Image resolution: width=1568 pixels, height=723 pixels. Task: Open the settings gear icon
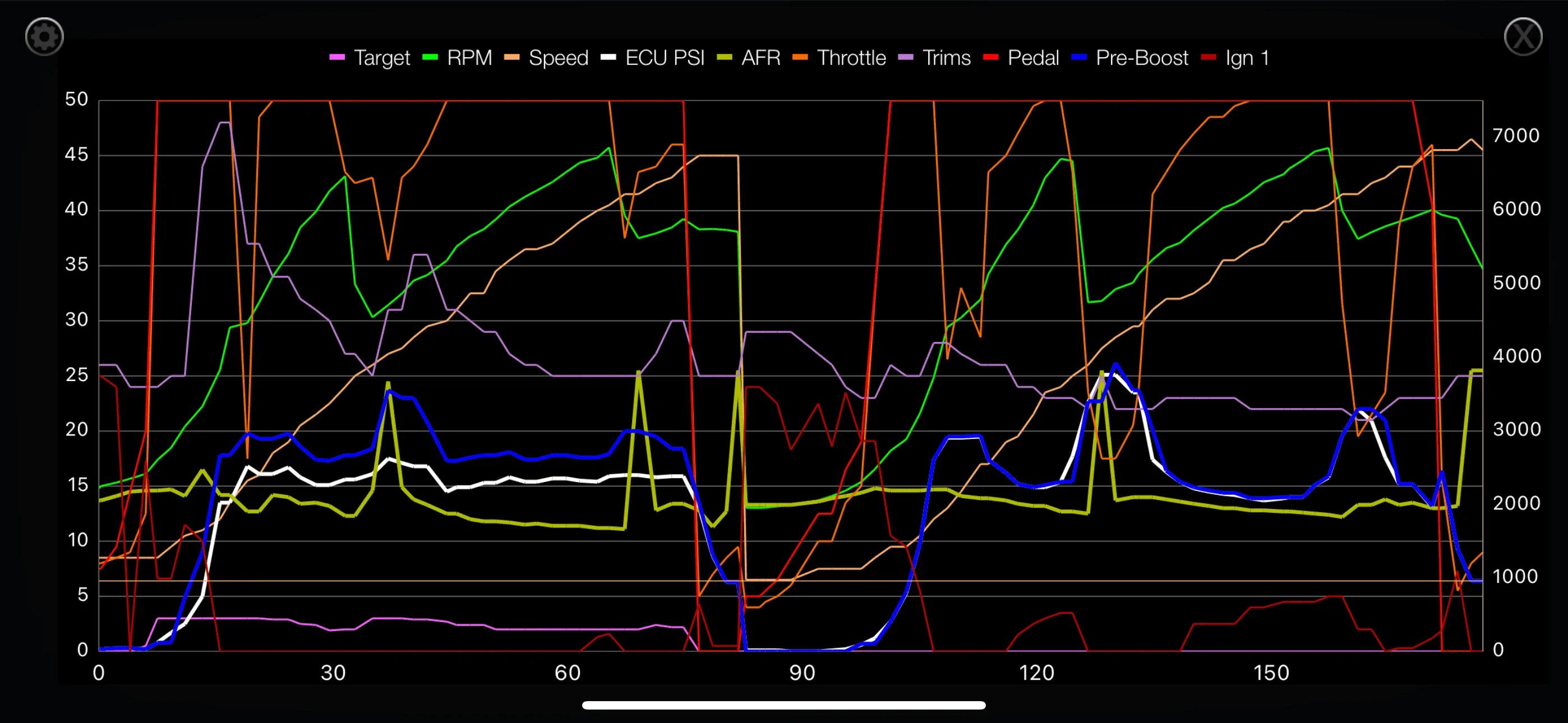tap(44, 36)
